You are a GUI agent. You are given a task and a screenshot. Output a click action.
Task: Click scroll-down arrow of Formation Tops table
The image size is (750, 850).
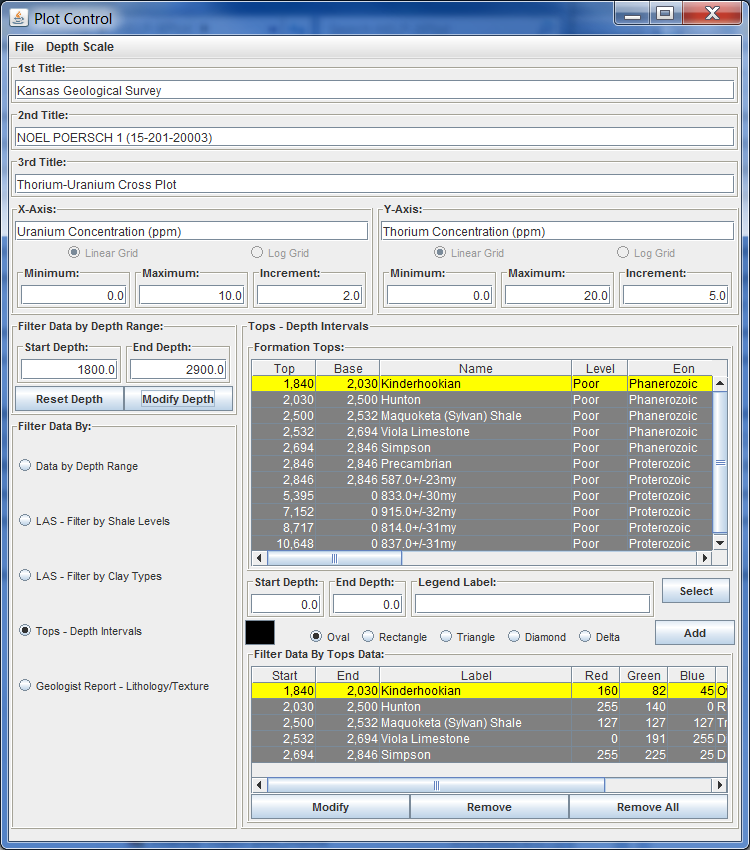(x=720, y=543)
